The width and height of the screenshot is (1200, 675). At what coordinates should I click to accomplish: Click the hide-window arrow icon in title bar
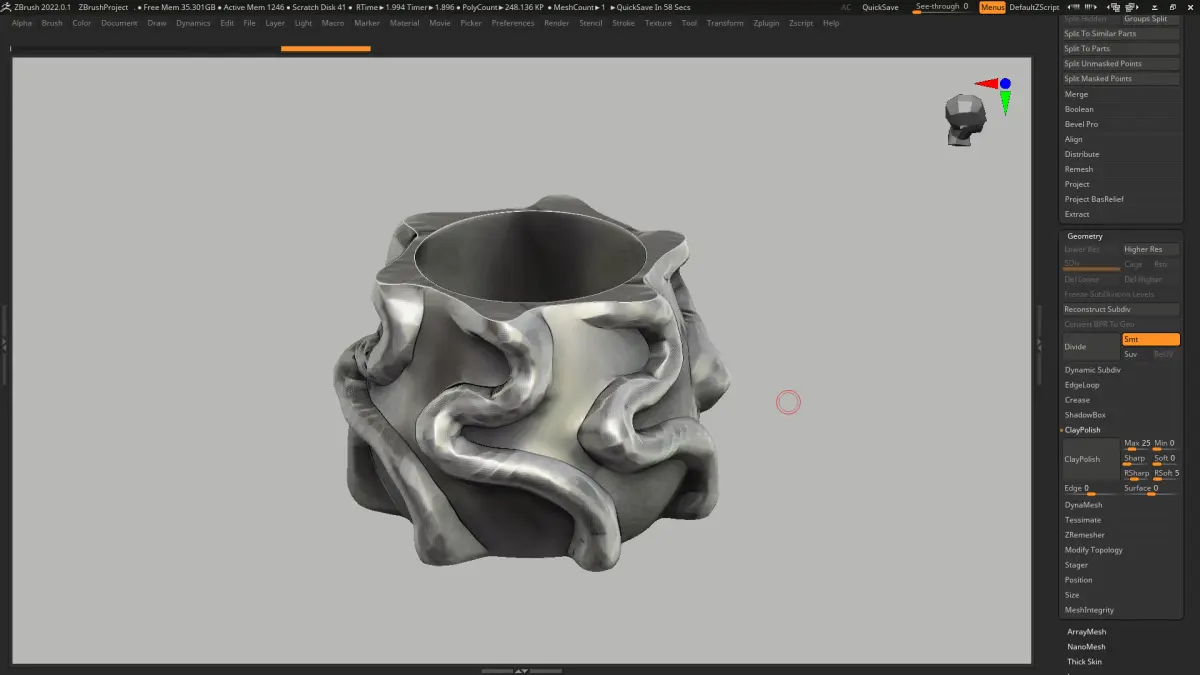1155,7
